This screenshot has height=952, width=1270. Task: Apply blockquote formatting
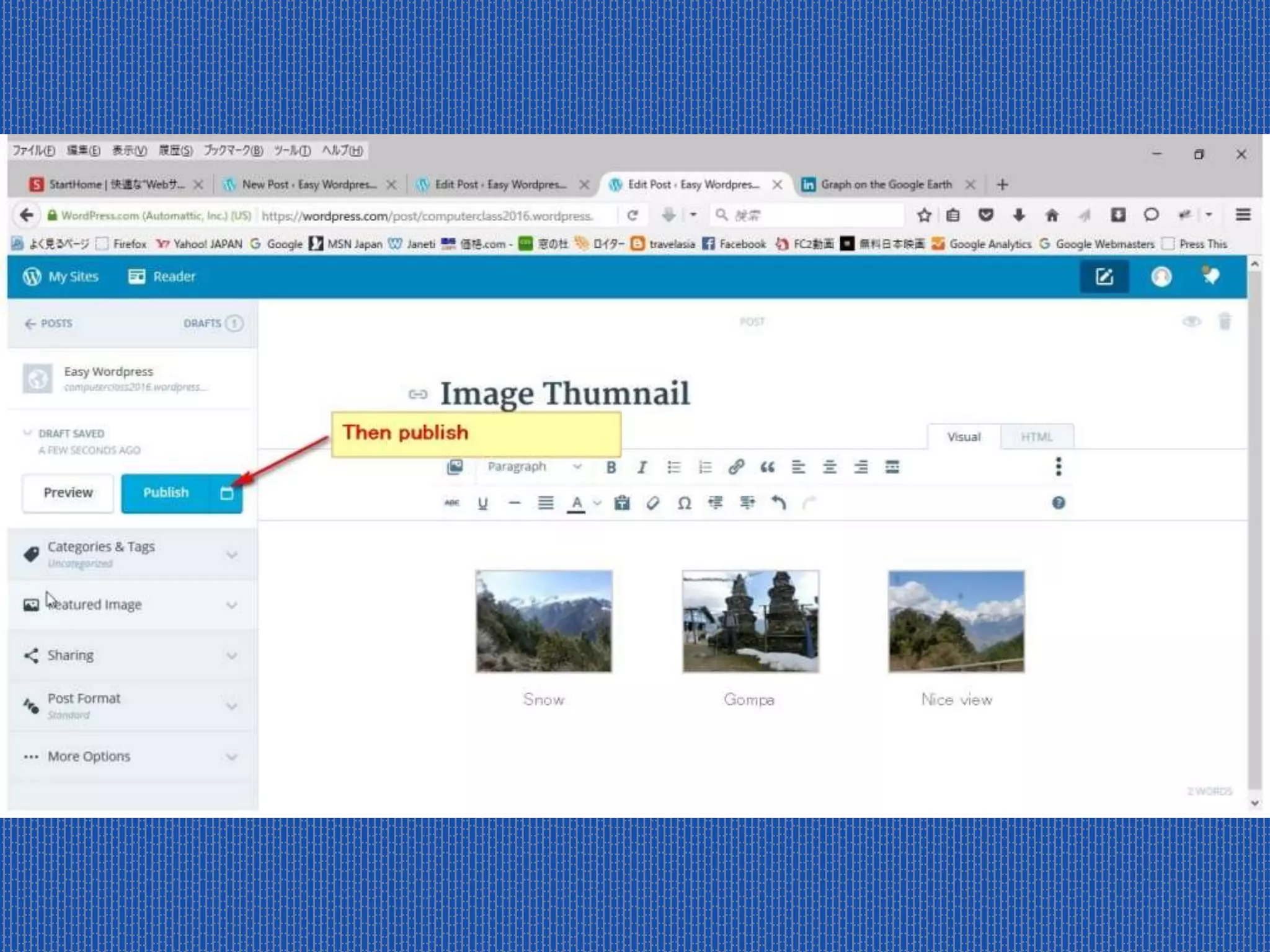[x=767, y=467]
